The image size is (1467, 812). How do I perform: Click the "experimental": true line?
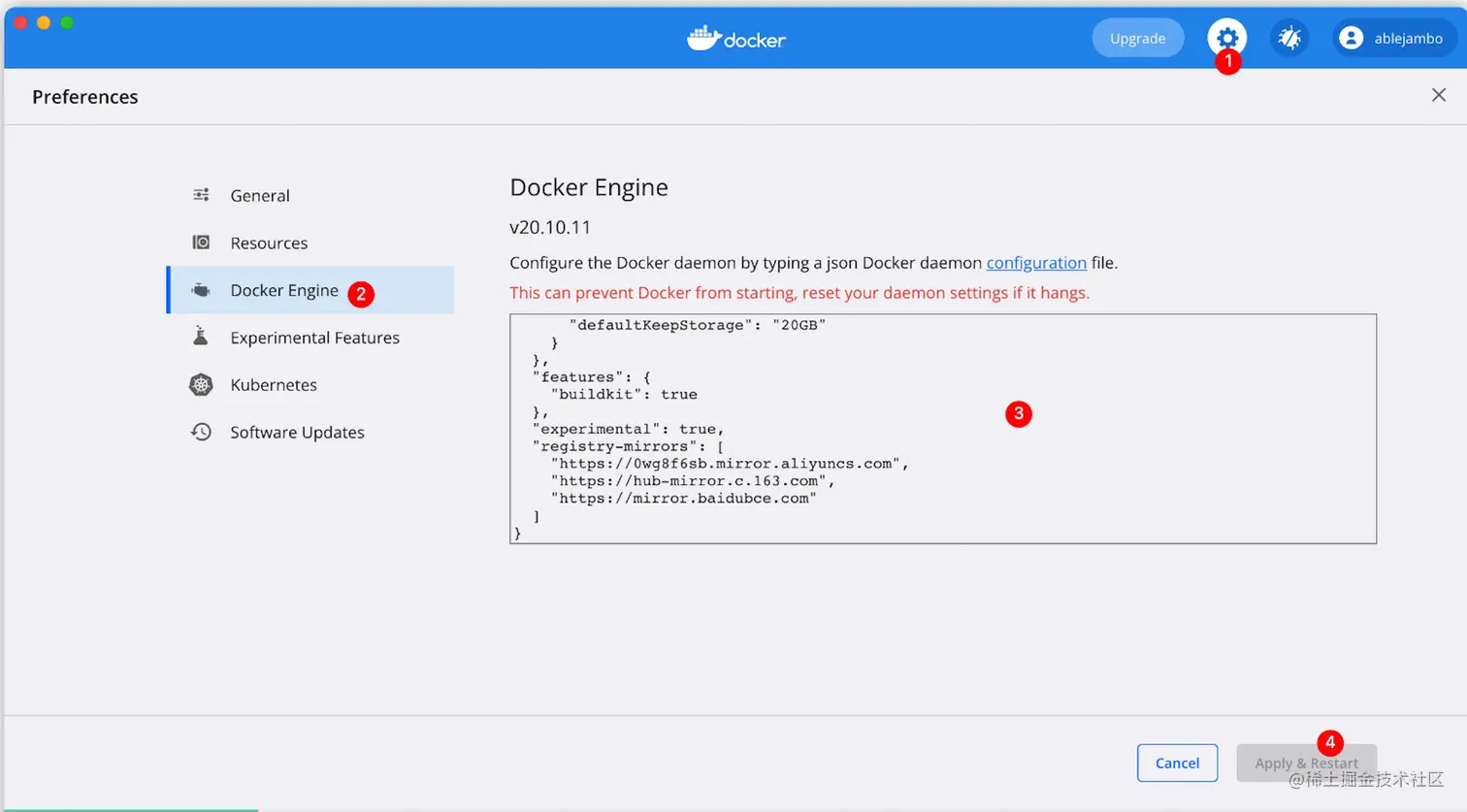[x=628, y=429]
